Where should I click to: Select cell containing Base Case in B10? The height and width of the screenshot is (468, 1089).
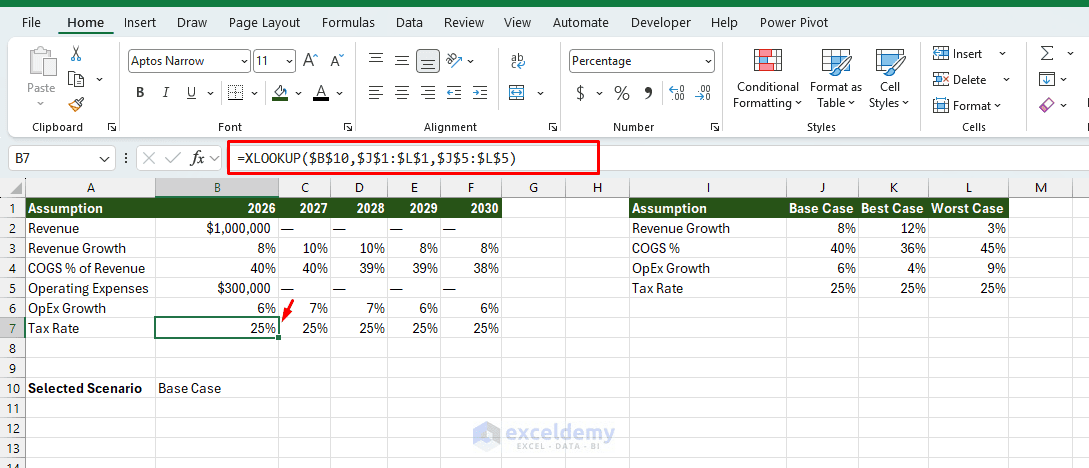coord(217,388)
